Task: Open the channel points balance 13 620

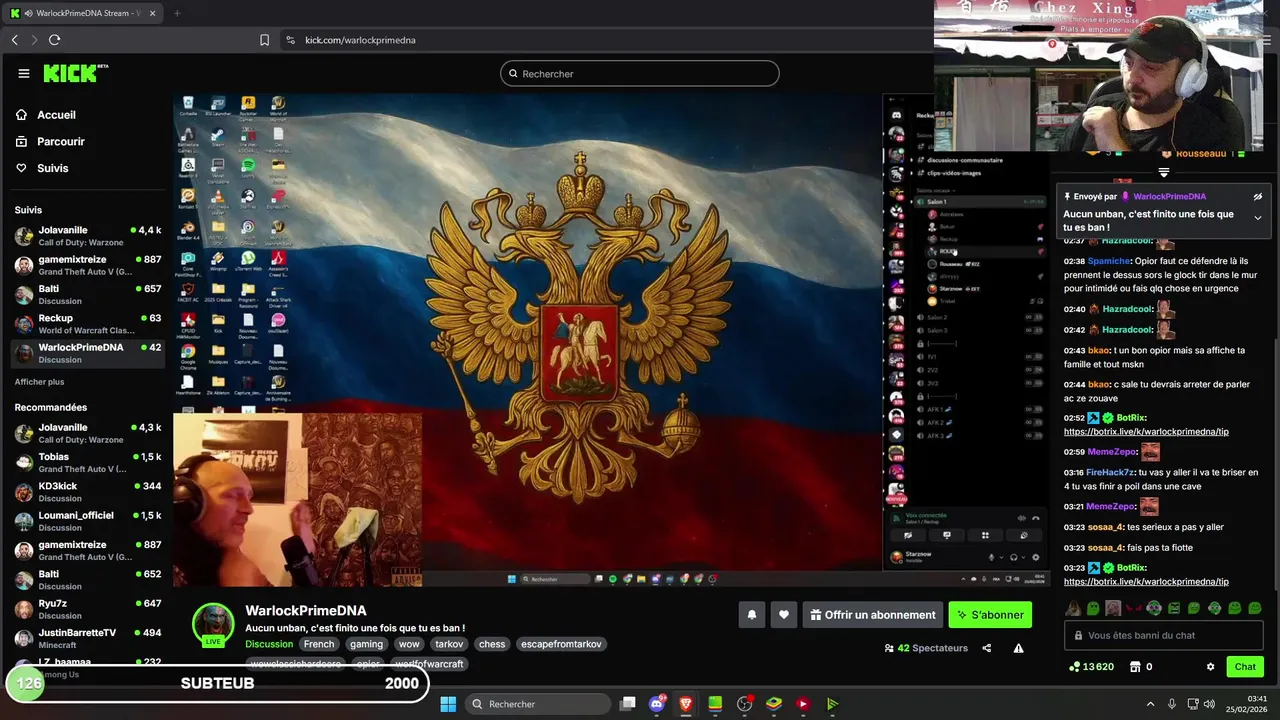Action: [x=1091, y=667]
